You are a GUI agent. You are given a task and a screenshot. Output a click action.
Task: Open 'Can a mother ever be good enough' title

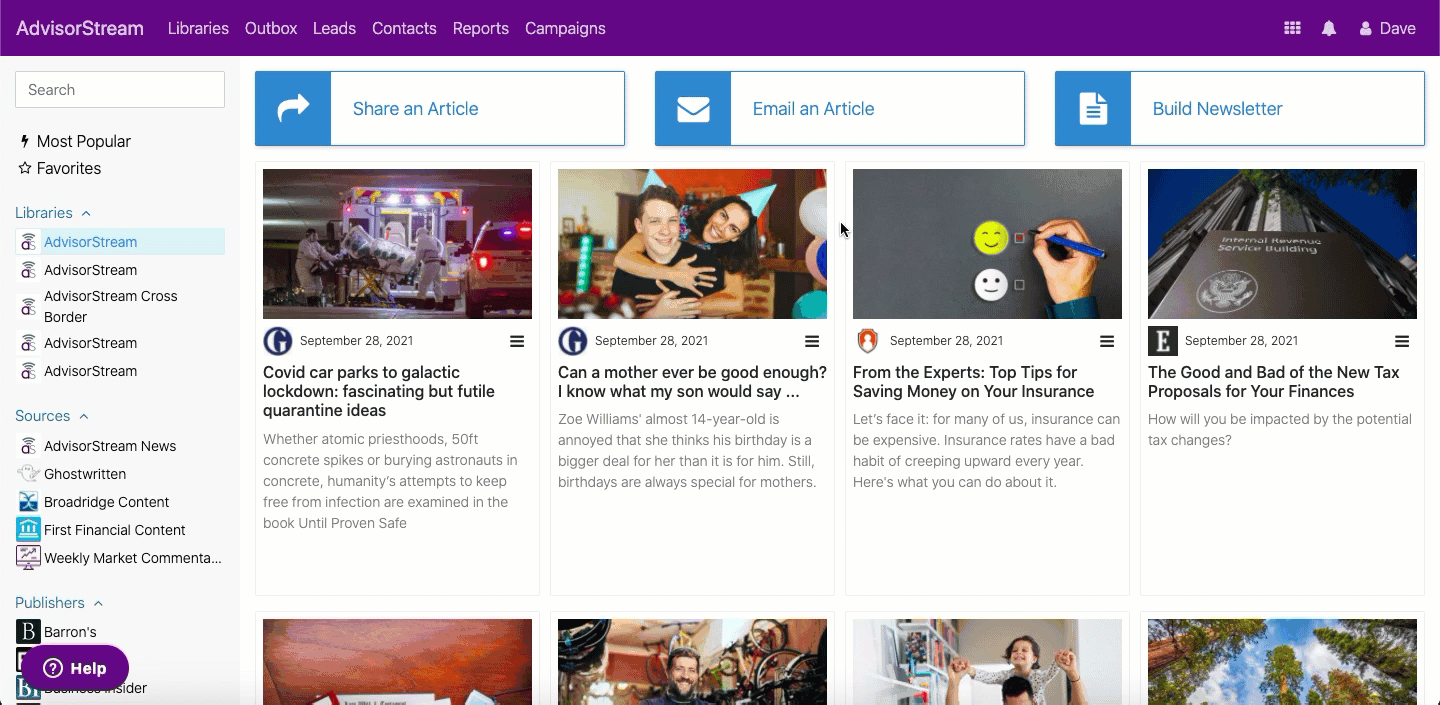click(692, 382)
